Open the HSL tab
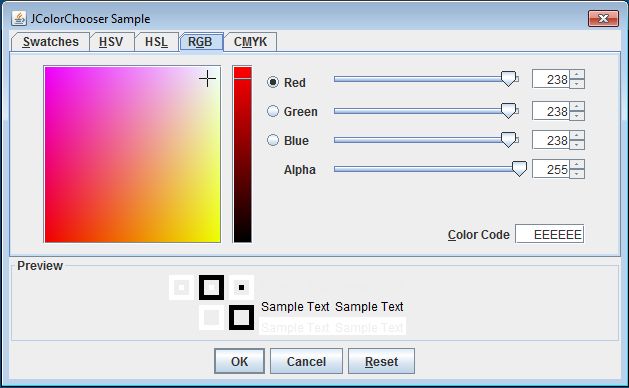 tap(156, 42)
